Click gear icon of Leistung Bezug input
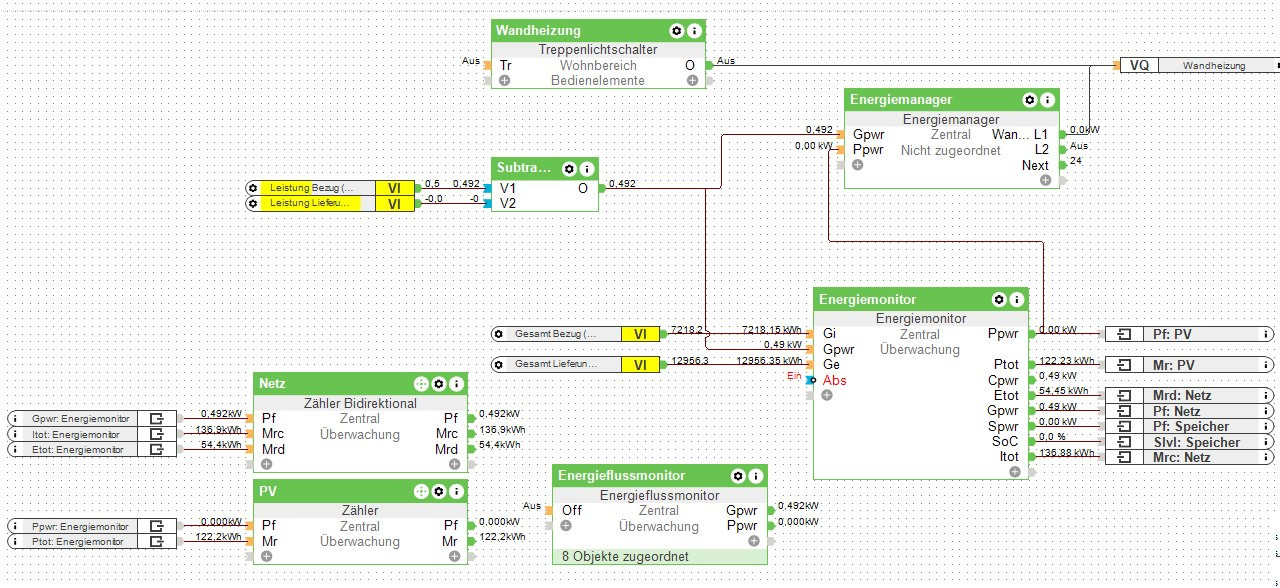 click(x=253, y=188)
